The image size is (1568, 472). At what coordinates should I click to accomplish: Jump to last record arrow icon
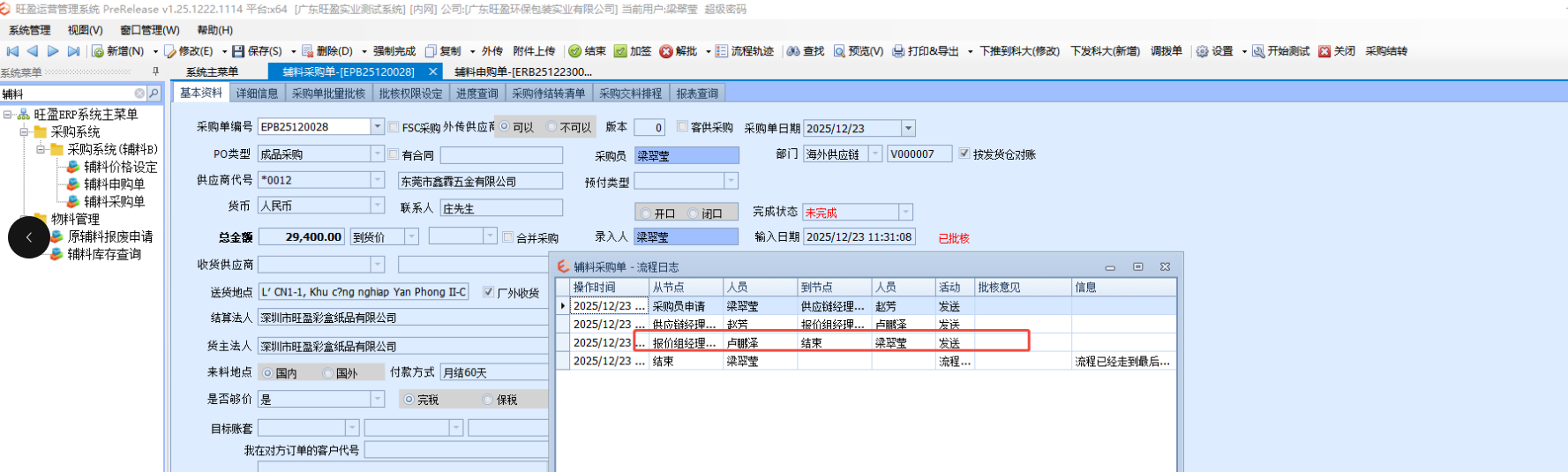tap(73, 51)
